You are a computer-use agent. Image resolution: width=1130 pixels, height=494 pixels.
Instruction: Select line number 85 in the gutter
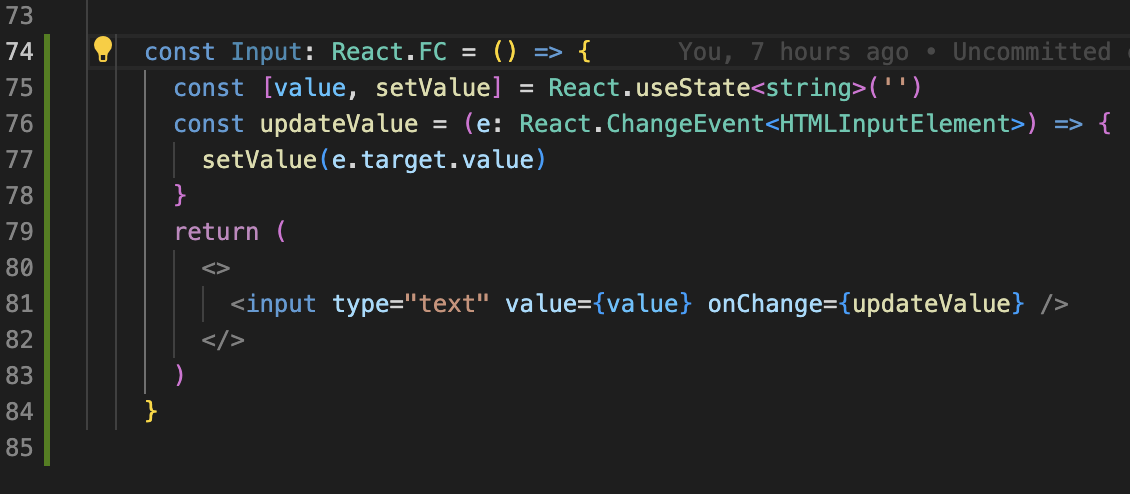click(x=19, y=448)
